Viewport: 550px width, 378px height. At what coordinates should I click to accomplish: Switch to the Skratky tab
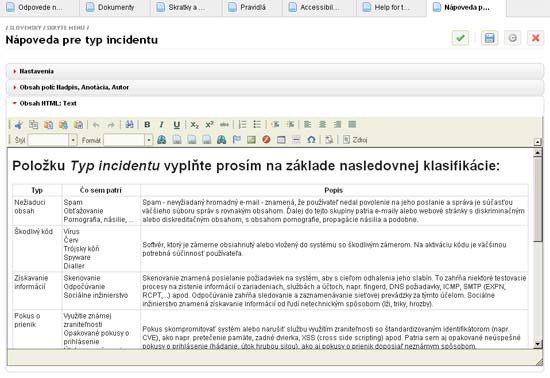[186, 7]
